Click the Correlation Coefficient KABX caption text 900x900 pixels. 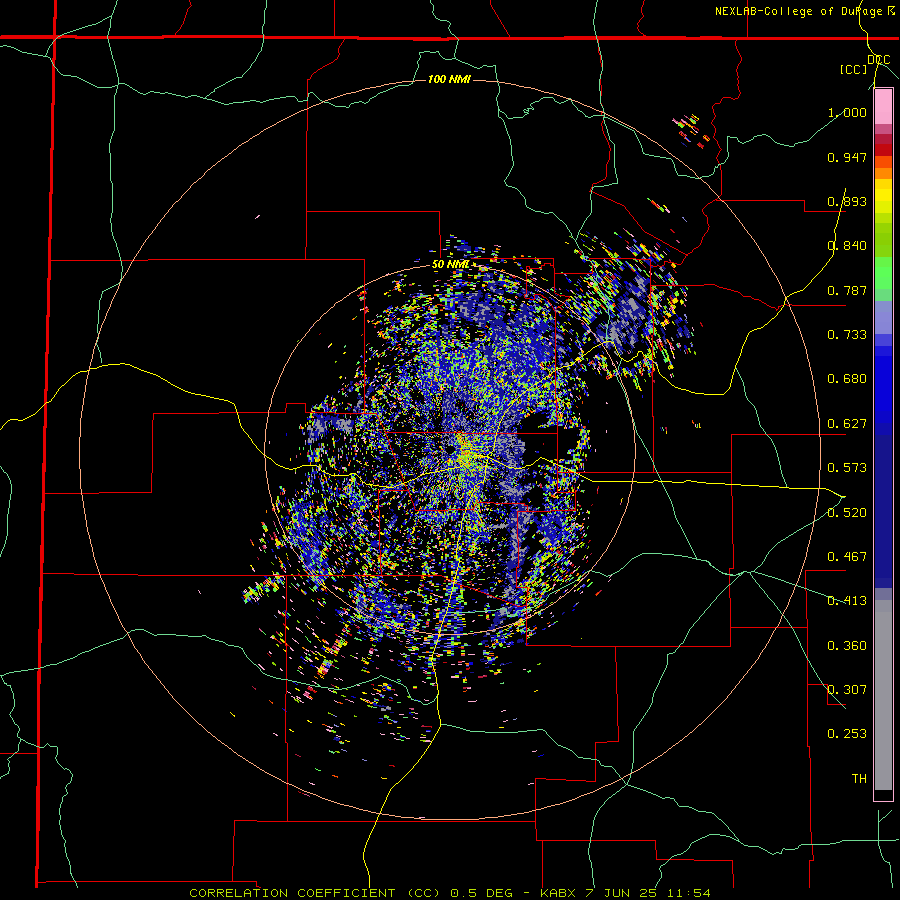point(450,893)
